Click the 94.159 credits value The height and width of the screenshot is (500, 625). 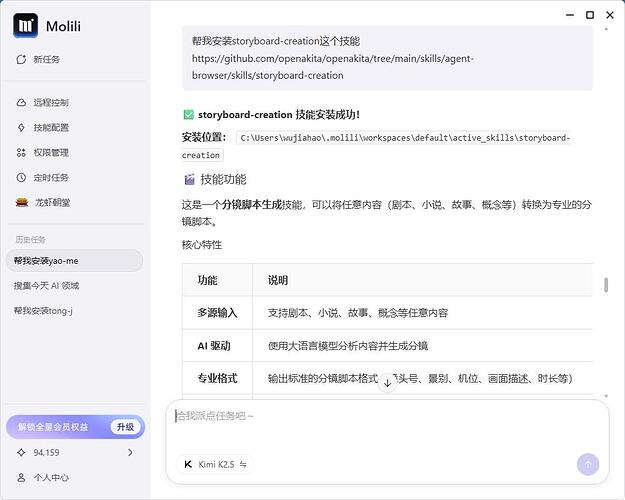coord(46,453)
